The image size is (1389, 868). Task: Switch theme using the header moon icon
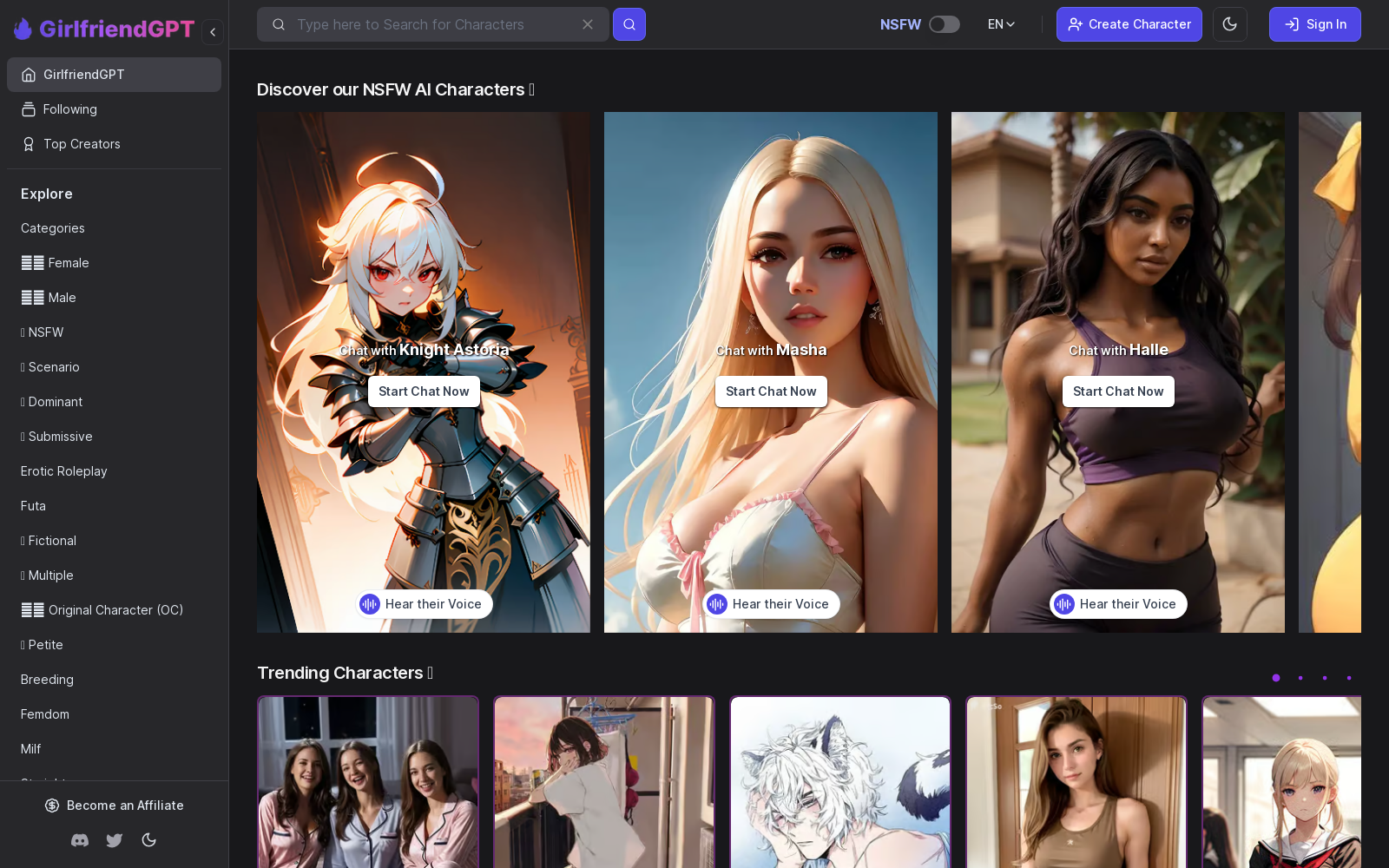1230,24
